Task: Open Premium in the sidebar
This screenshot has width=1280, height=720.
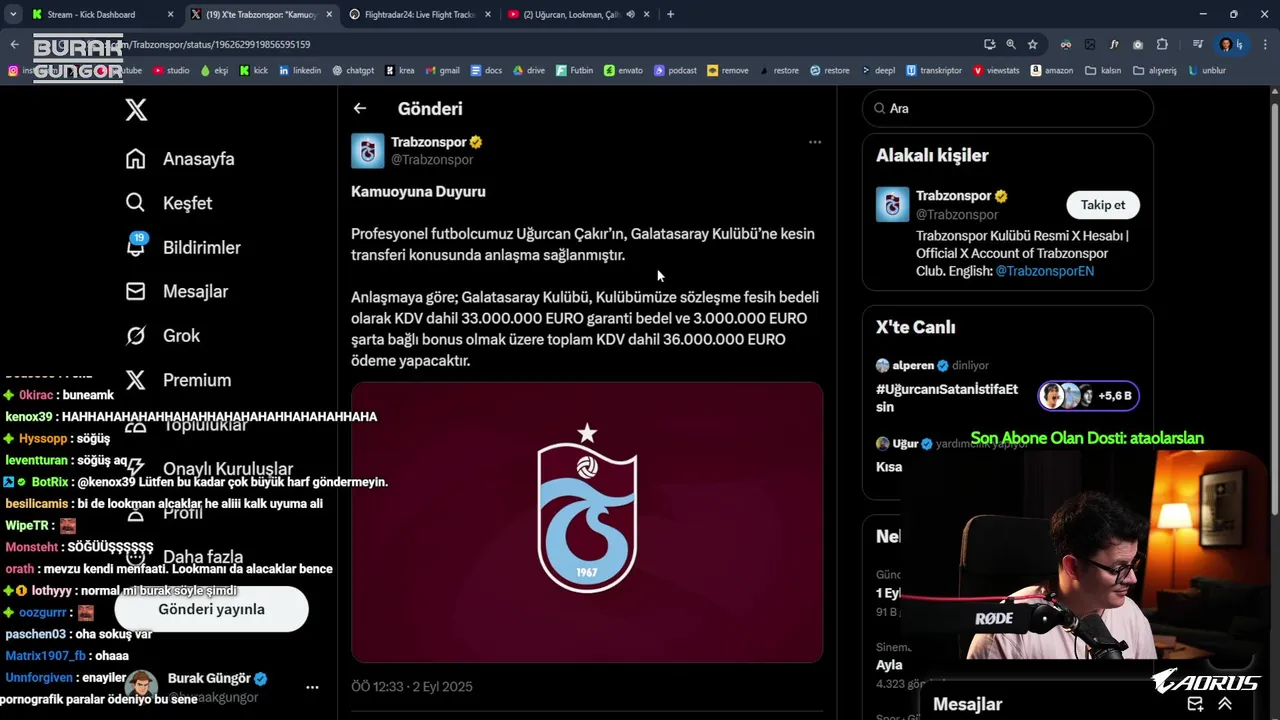Action: click(x=178, y=380)
